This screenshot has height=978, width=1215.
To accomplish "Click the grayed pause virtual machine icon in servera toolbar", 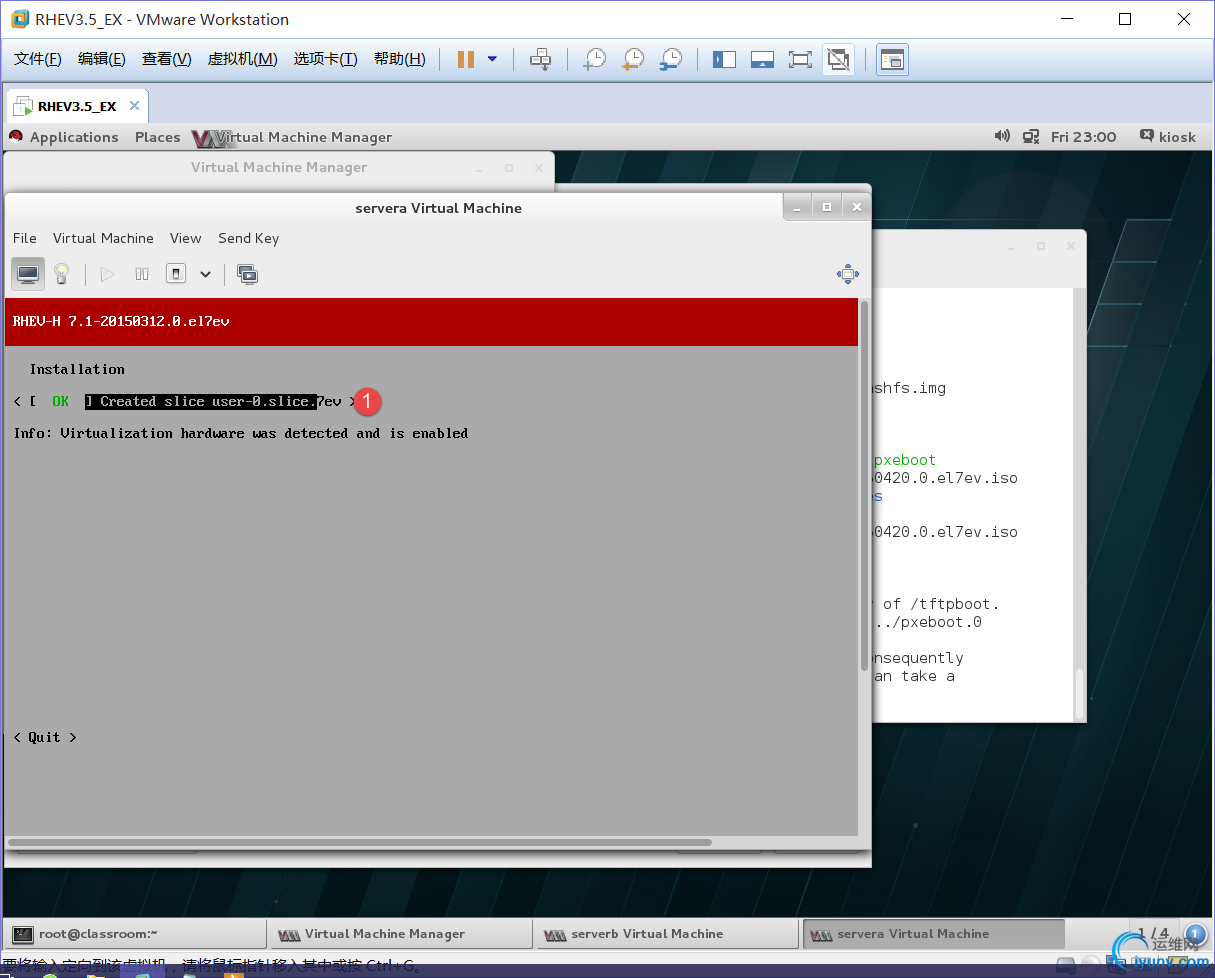I will (142, 273).
